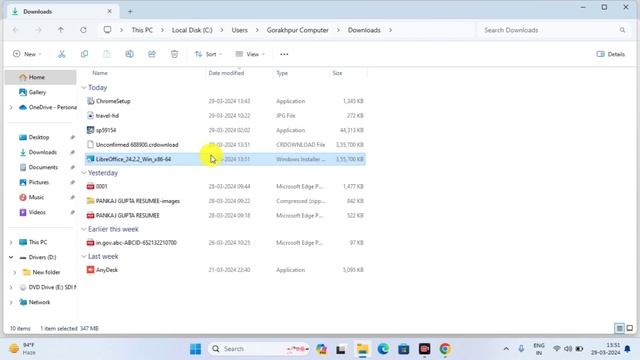
Task: Open Desktop quick access folder
Action: point(40,138)
